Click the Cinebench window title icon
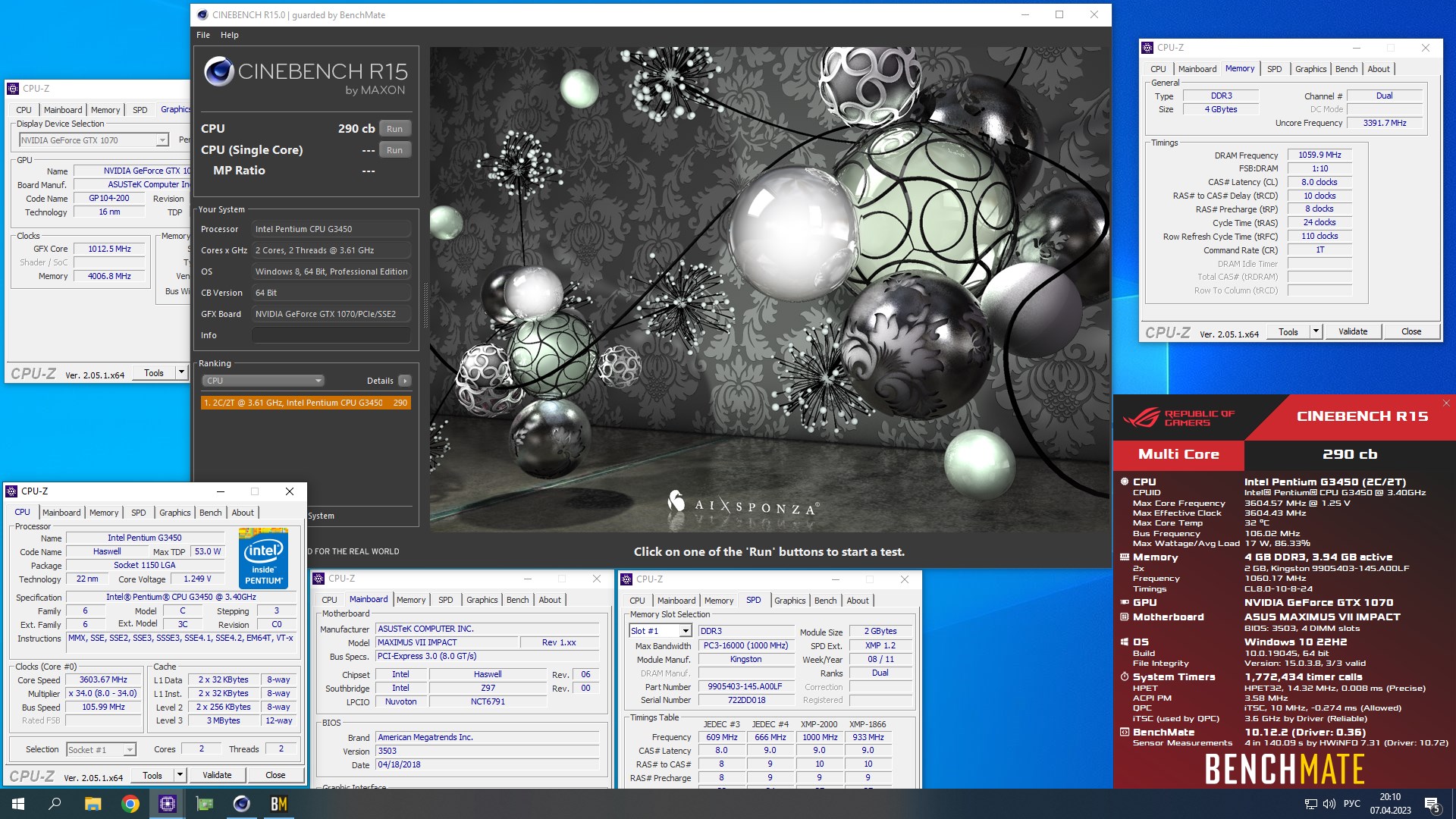Image resolution: width=1456 pixels, height=819 pixels. tap(202, 14)
